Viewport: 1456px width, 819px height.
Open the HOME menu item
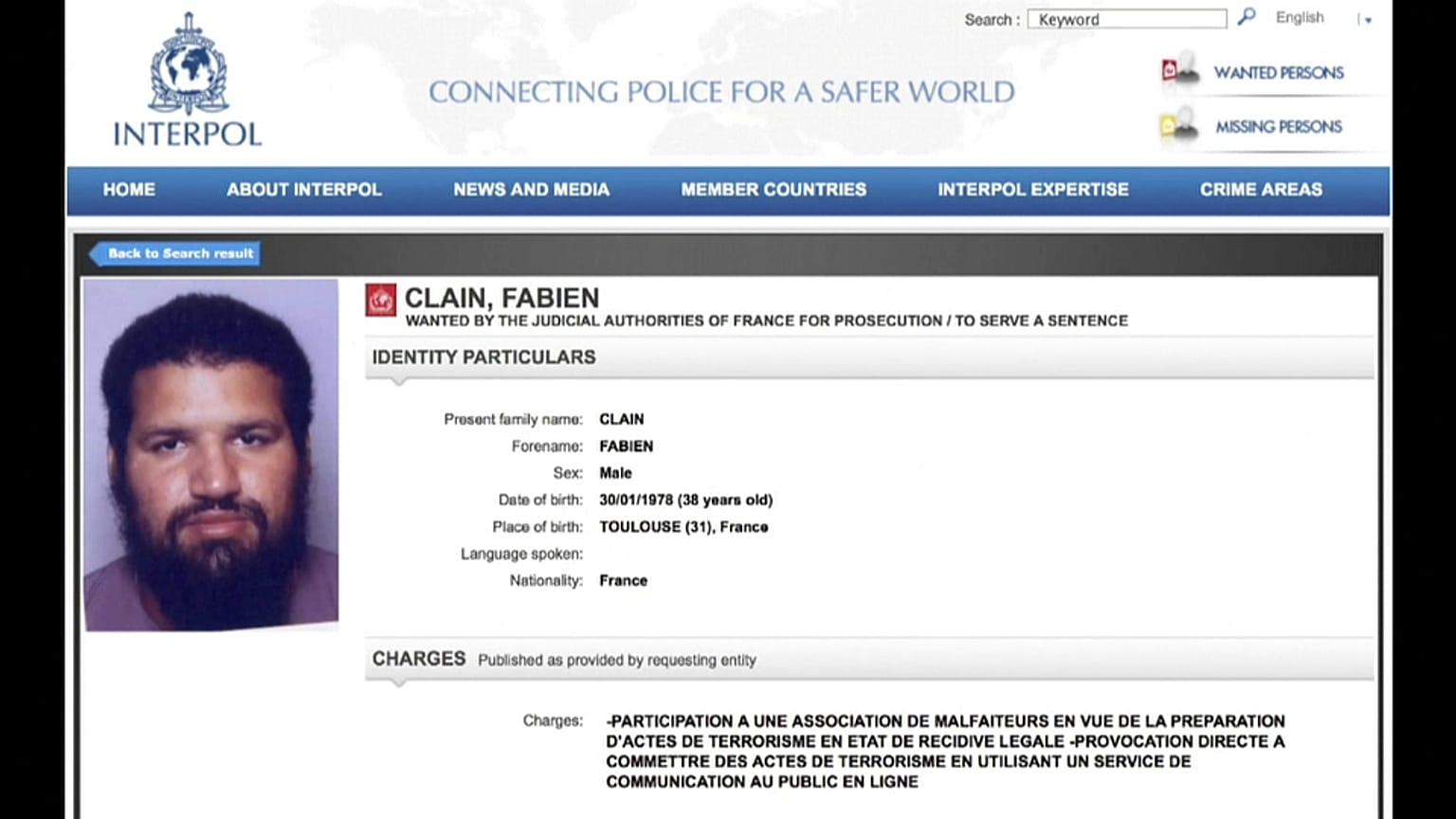129,190
